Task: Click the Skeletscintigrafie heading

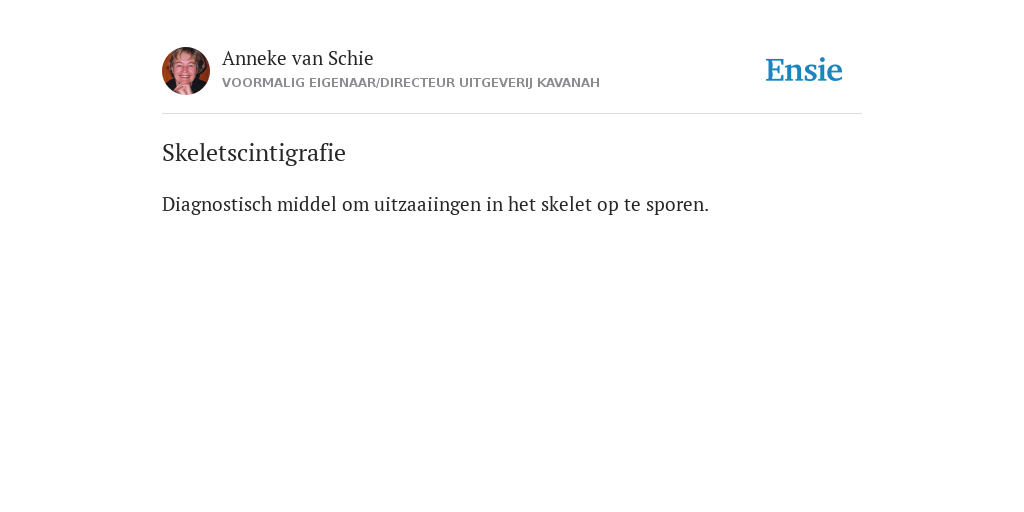Action: pos(253,153)
